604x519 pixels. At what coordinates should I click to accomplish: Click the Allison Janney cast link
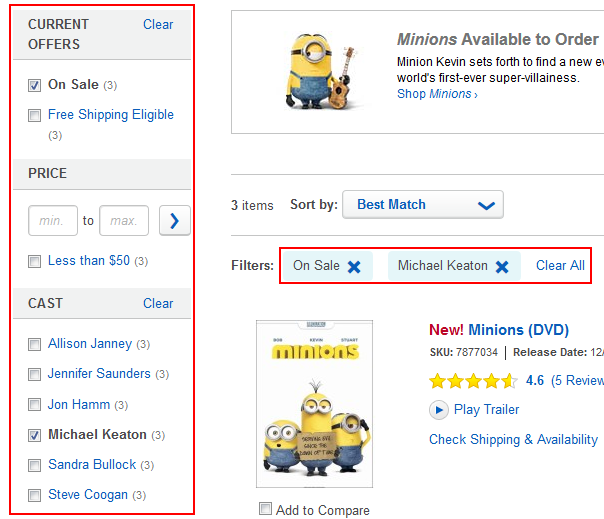click(90, 344)
